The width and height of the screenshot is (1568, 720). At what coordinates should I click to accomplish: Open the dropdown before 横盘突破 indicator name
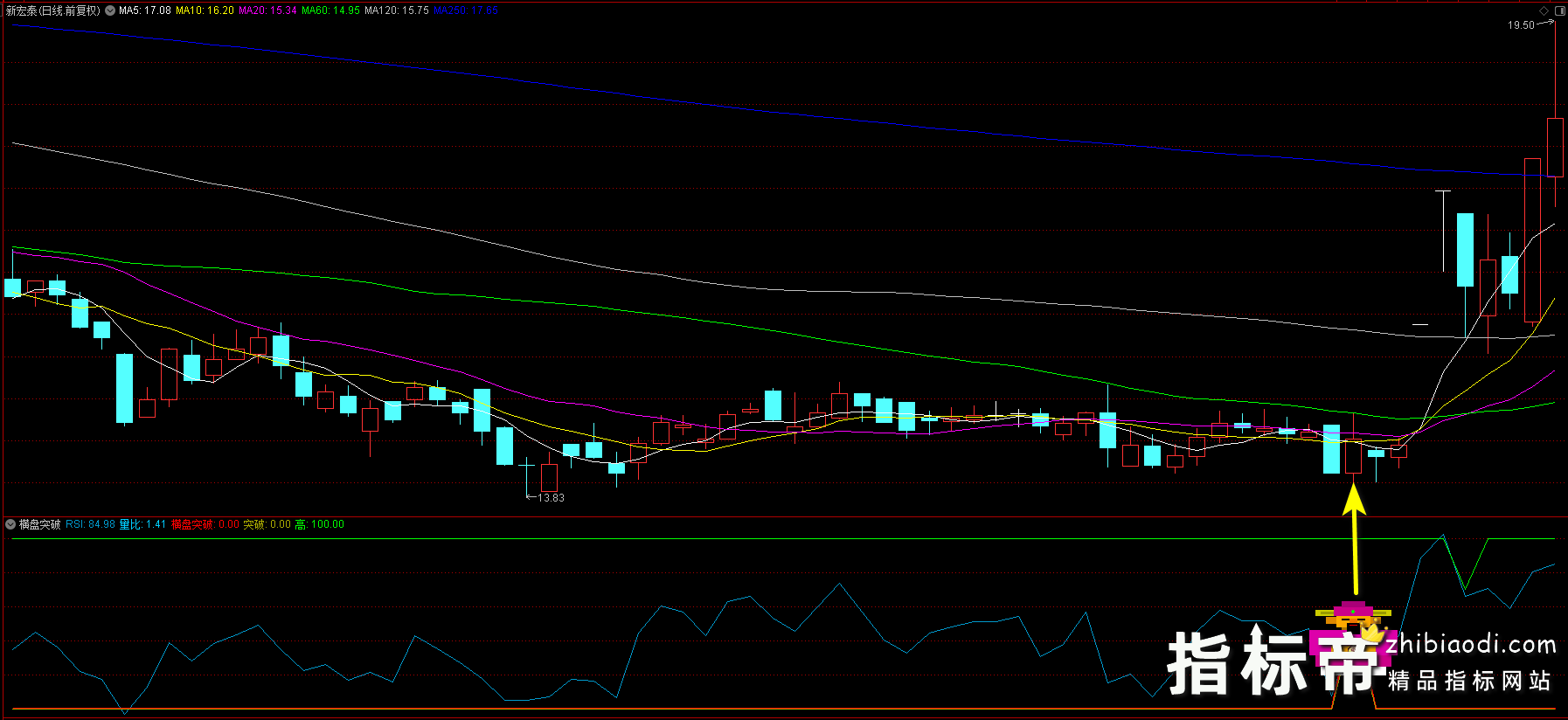(x=10, y=524)
